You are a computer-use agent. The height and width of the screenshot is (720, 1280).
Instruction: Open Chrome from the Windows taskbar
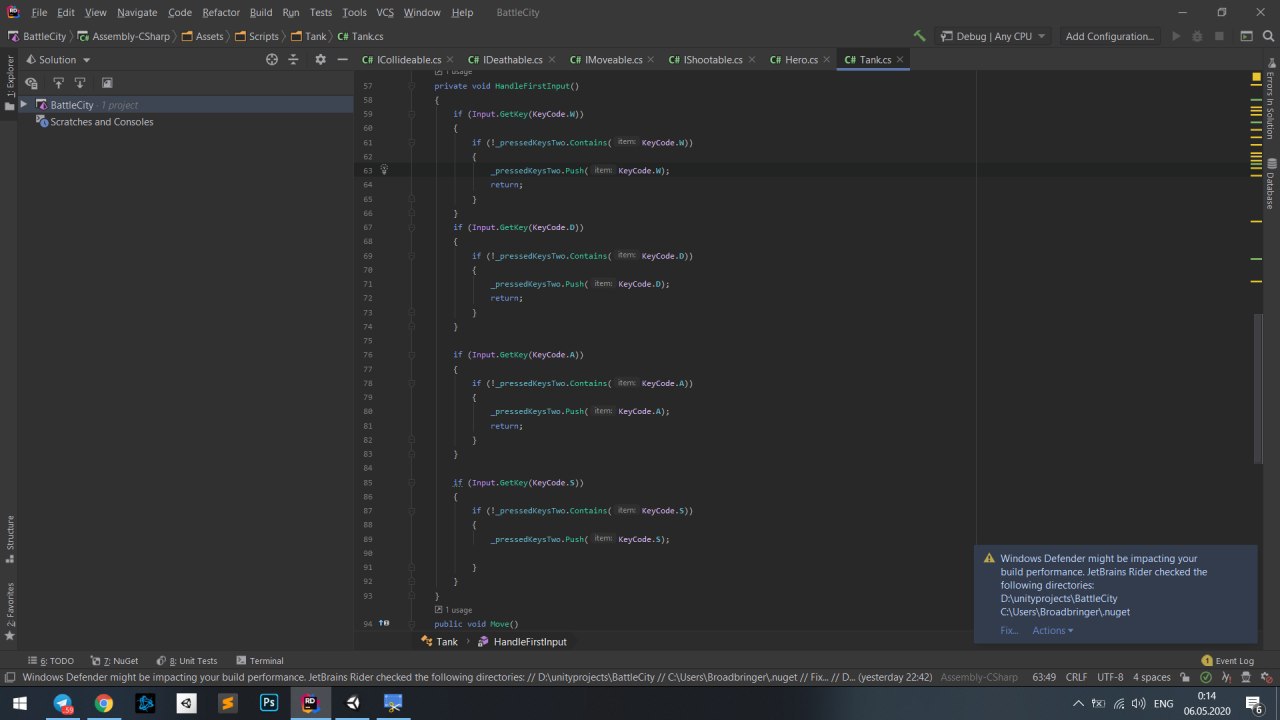coord(103,703)
